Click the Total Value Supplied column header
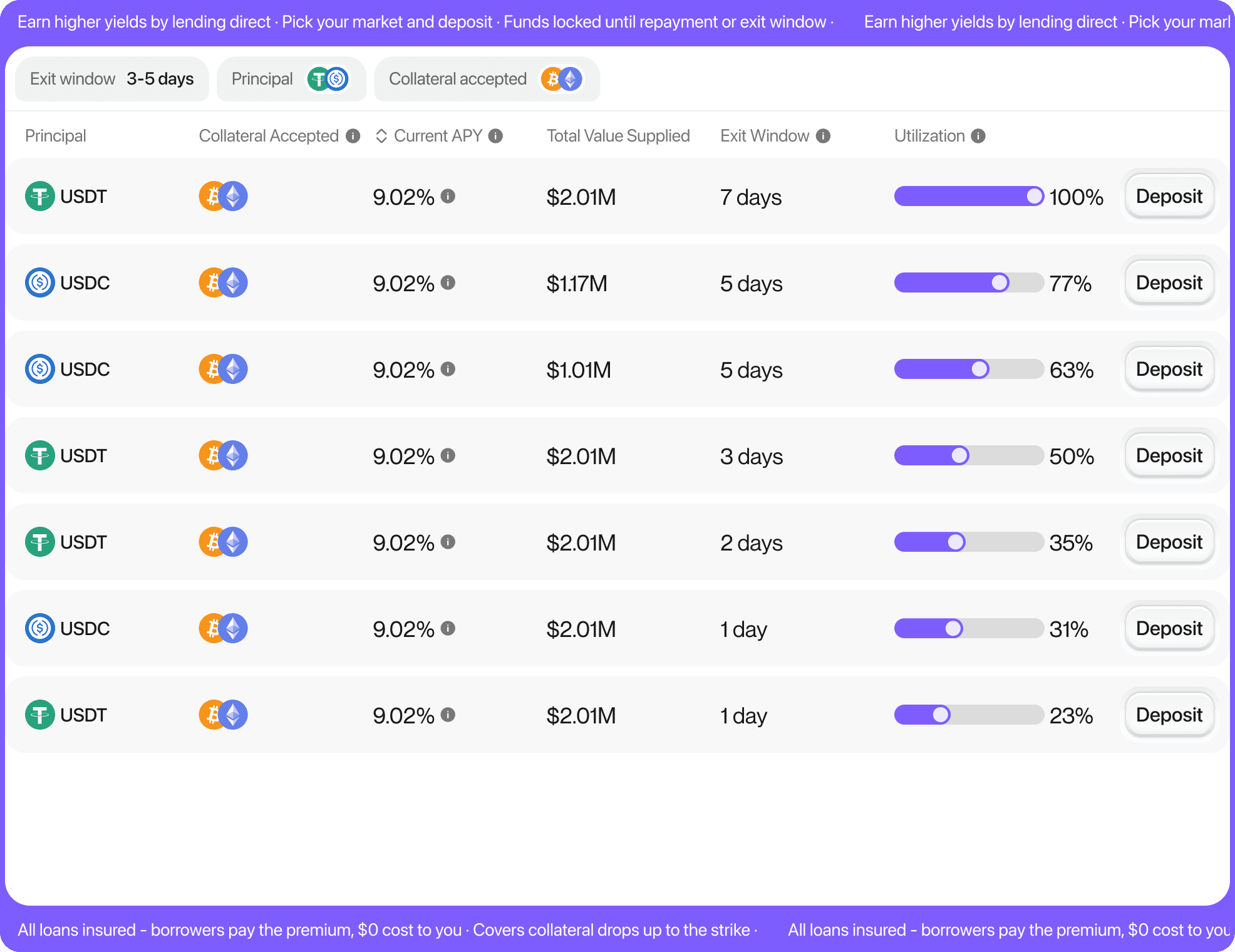This screenshot has height=952, width=1235. 618,136
